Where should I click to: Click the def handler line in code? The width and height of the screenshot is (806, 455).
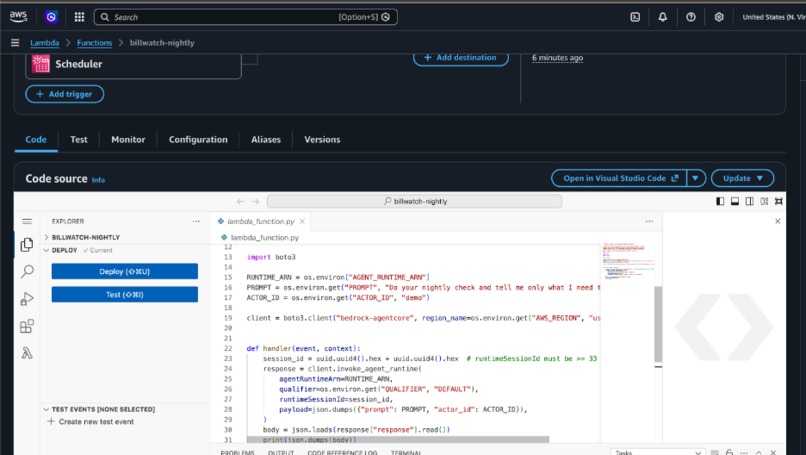pos(303,348)
